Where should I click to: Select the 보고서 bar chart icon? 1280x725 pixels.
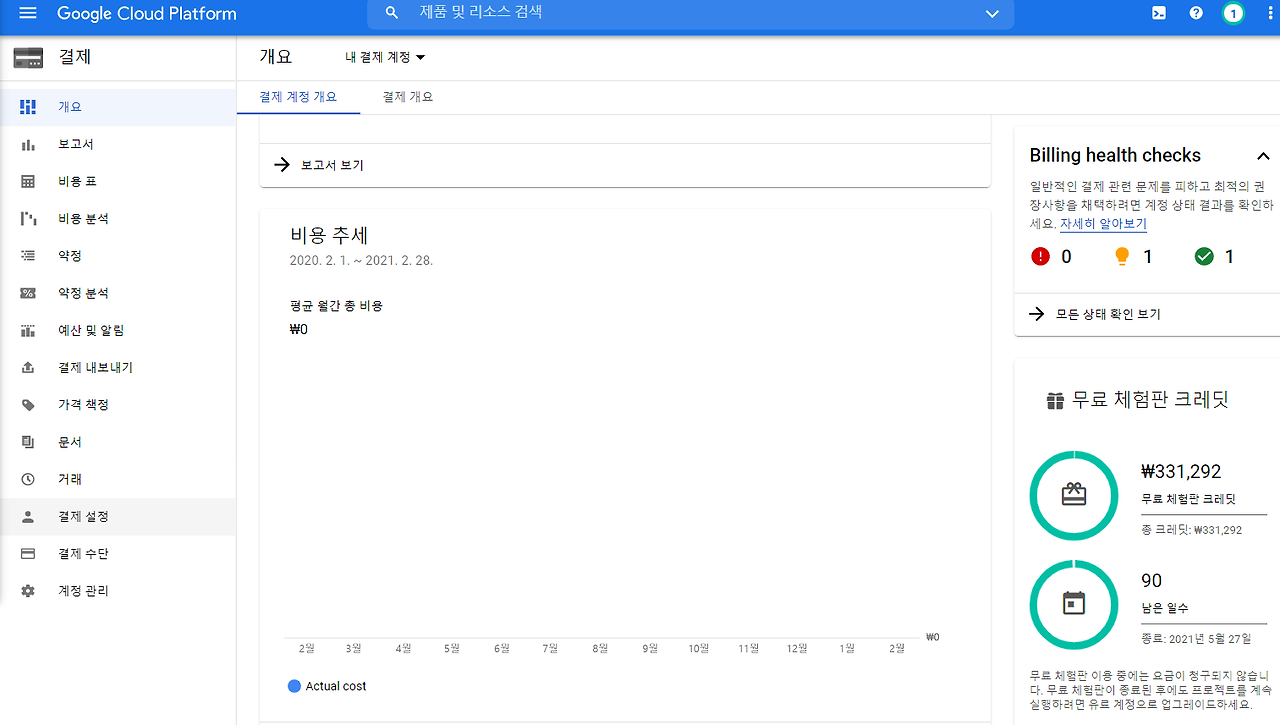(30, 143)
